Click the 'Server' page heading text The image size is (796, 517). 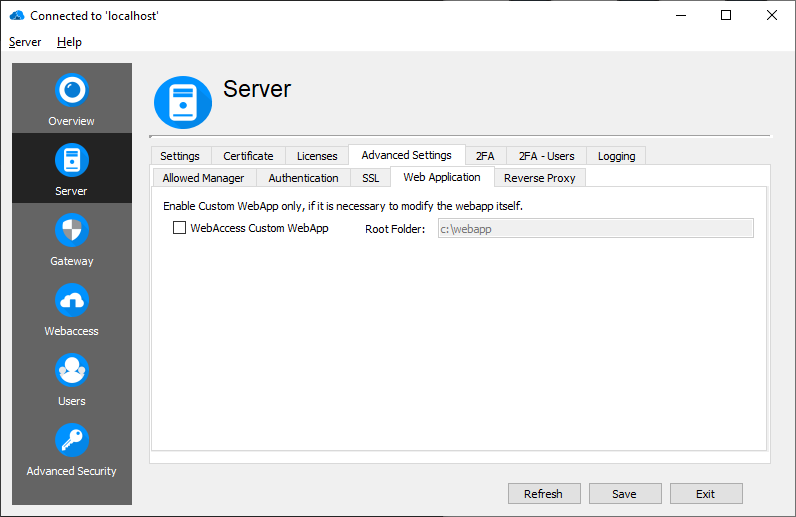(x=257, y=89)
